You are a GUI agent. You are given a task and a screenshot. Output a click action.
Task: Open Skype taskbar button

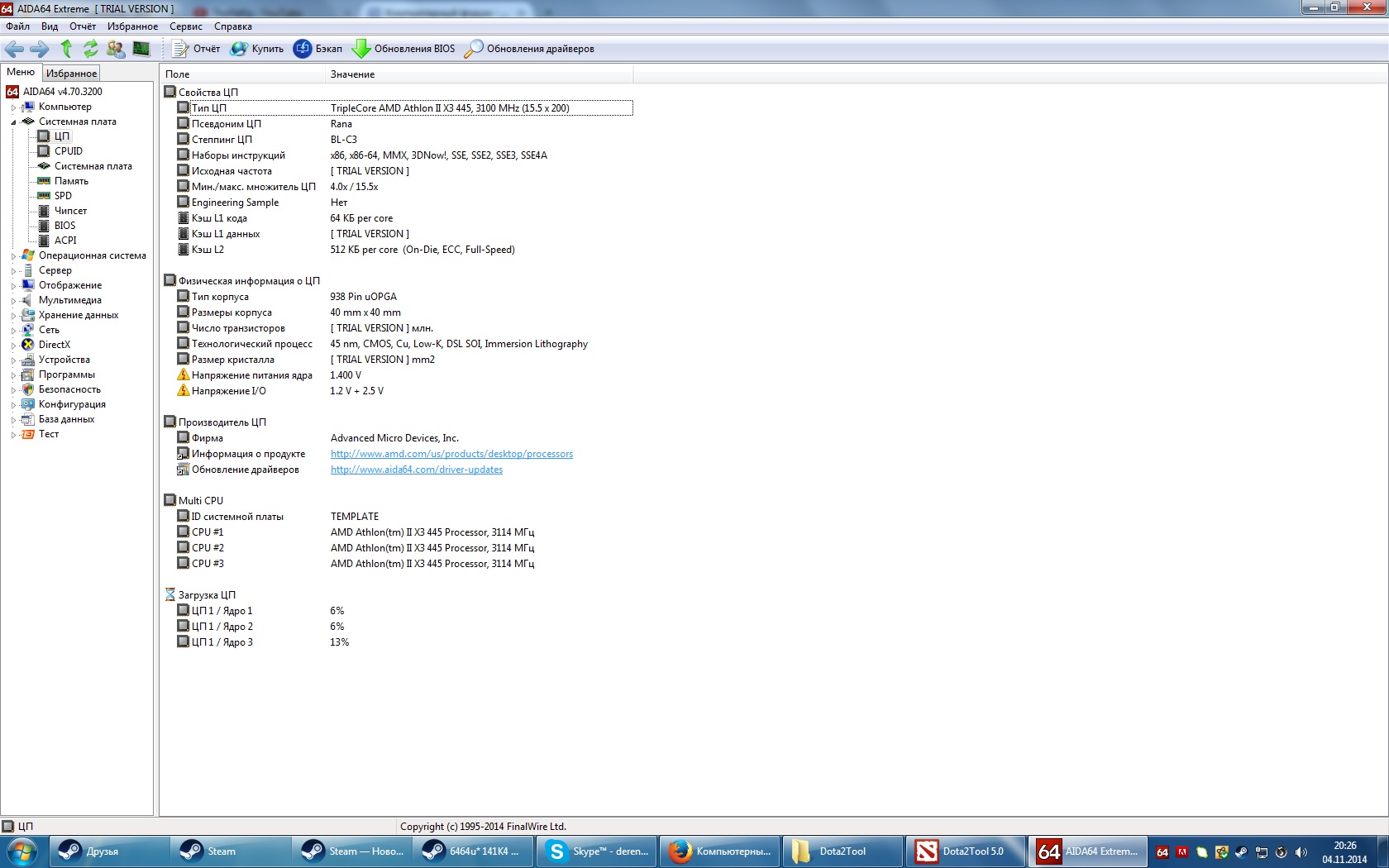pyautogui.click(x=597, y=851)
